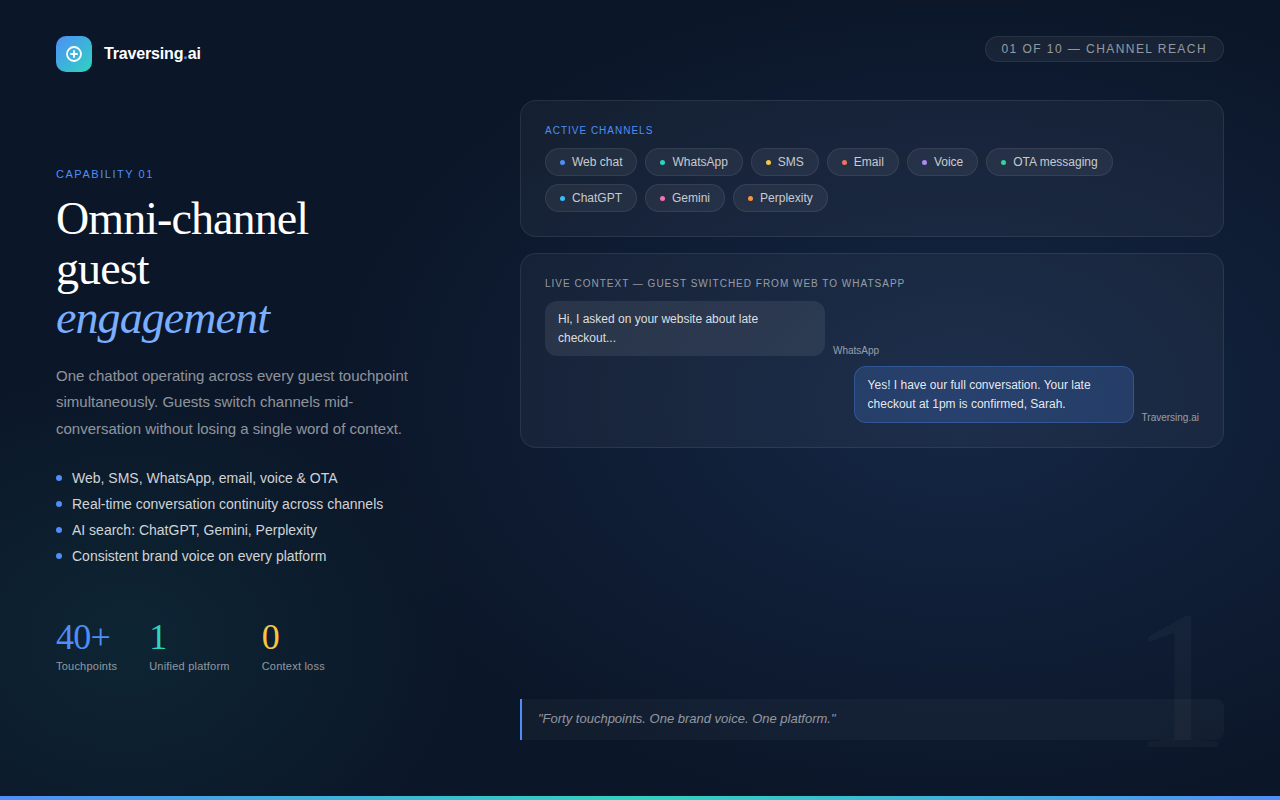Open the Traversing.ai brand name link
Screen dimensions: 1280x800
pyautogui.click(x=152, y=54)
